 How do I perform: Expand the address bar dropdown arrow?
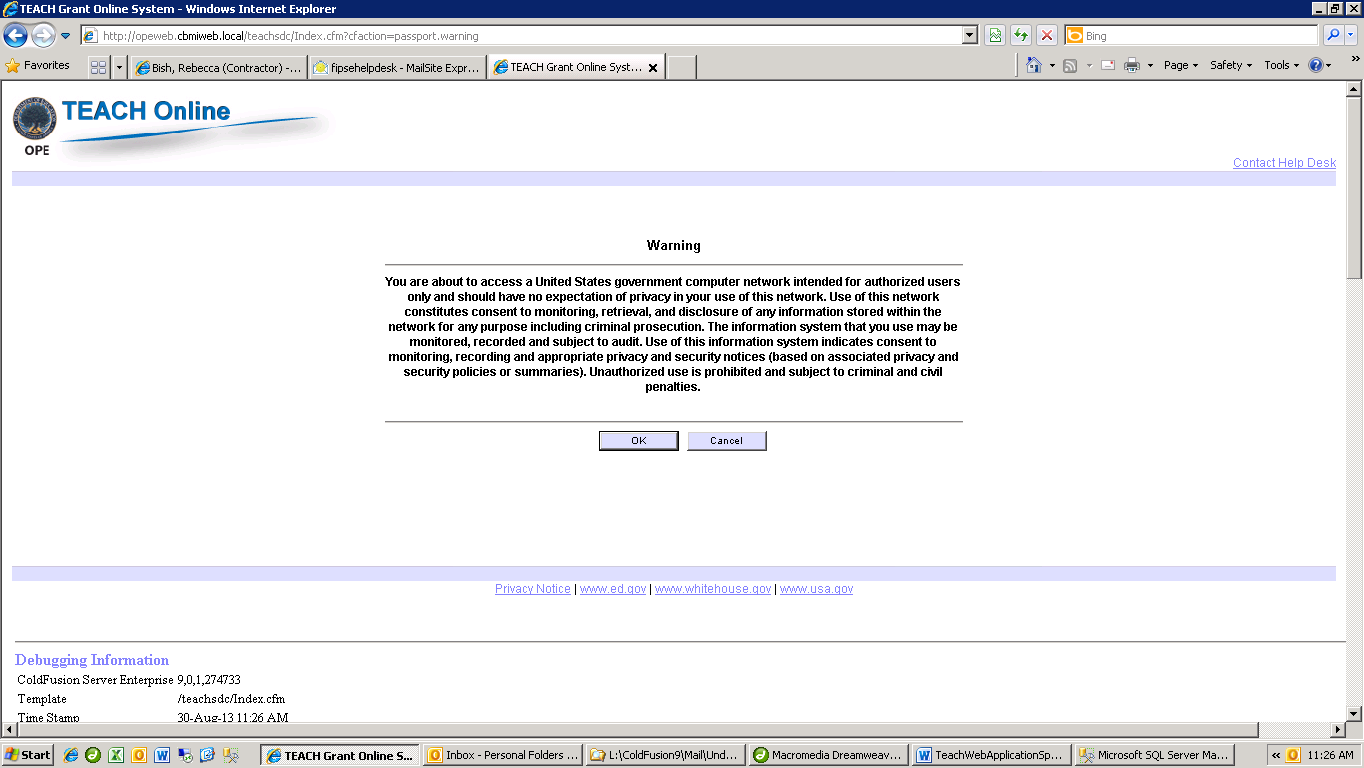point(969,36)
